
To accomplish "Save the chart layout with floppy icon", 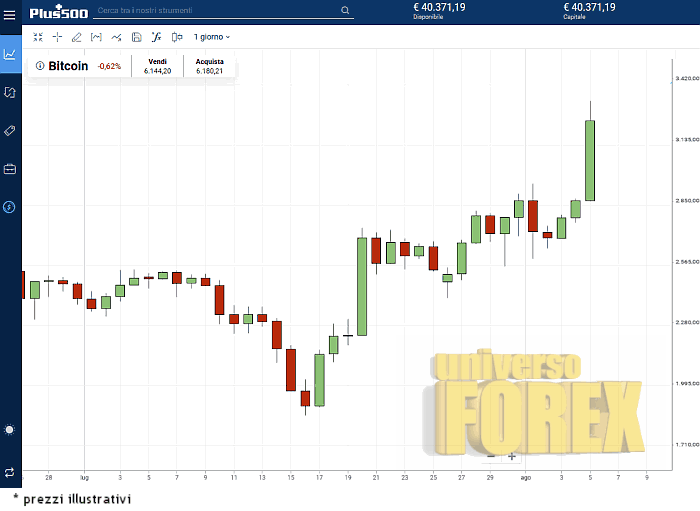I will (136, 37).
